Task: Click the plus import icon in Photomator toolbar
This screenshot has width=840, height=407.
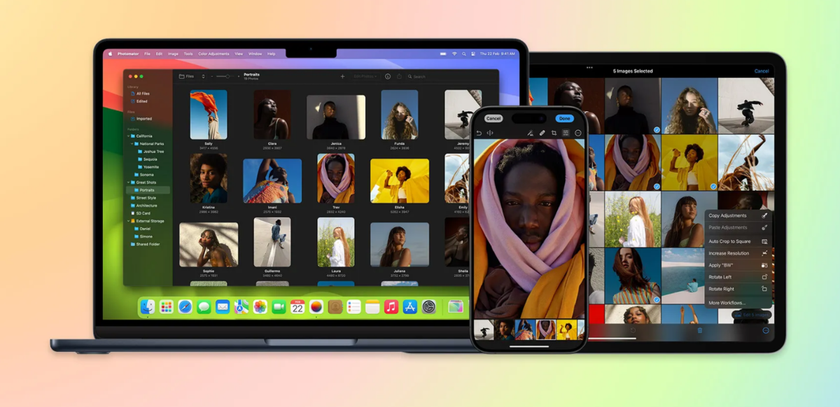Action: coord(342,77)
